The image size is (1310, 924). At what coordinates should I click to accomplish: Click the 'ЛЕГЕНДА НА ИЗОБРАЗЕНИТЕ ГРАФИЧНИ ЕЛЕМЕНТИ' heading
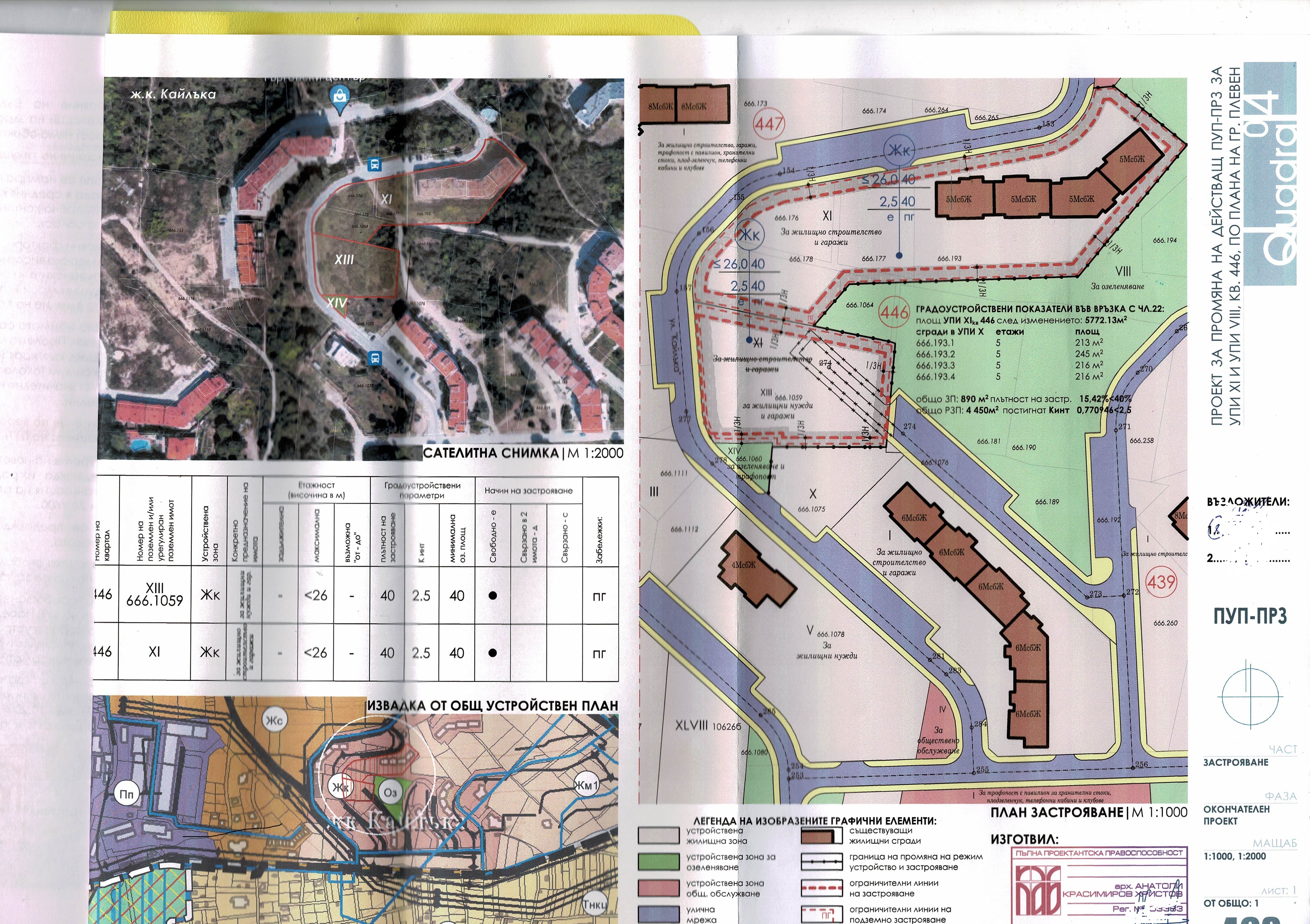(815, 821)
